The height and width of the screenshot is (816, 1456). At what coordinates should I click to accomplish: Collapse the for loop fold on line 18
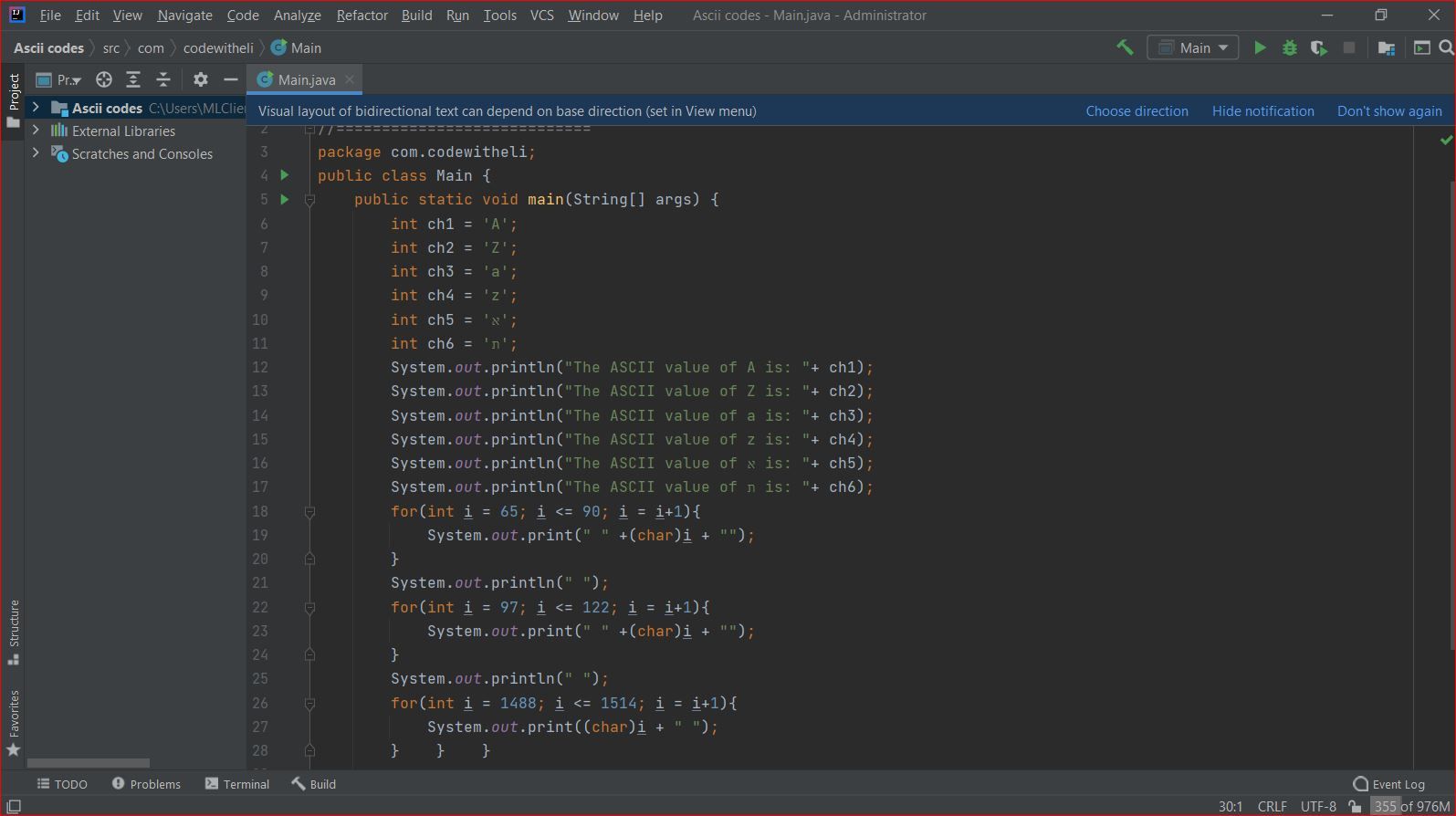tap(309, 512)
